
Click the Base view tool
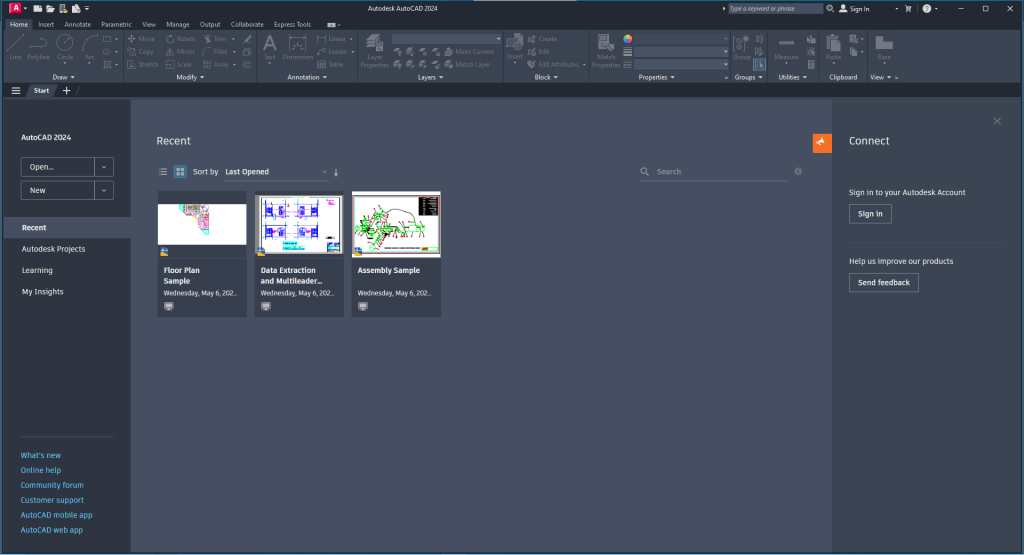click(x=884, y=48)
